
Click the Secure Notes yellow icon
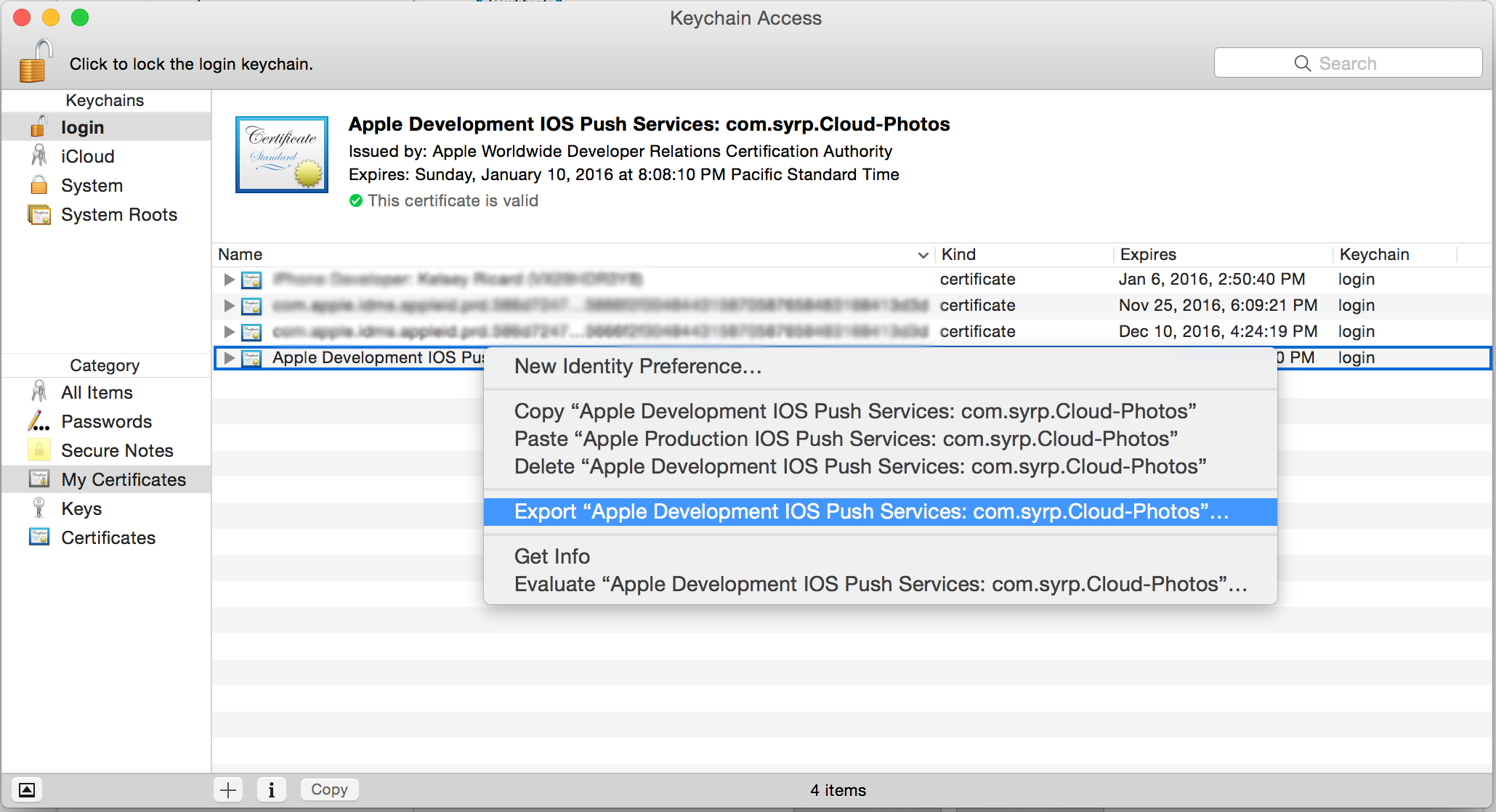coord(39,450)
